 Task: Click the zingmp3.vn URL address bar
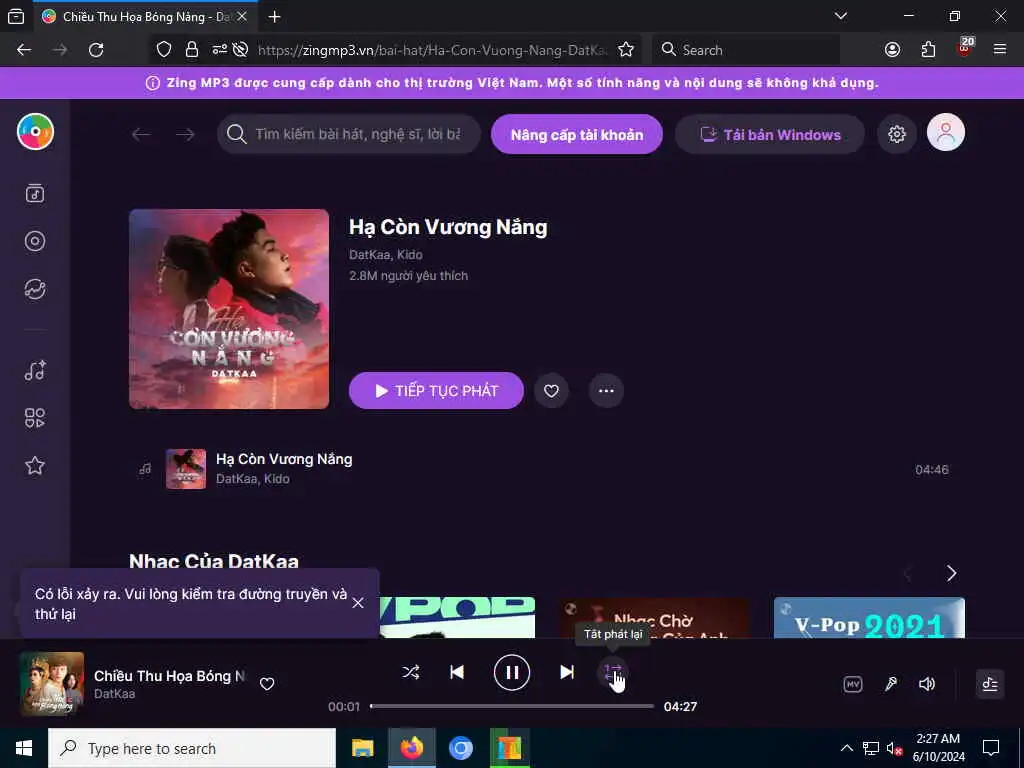[x=432, y=50]
